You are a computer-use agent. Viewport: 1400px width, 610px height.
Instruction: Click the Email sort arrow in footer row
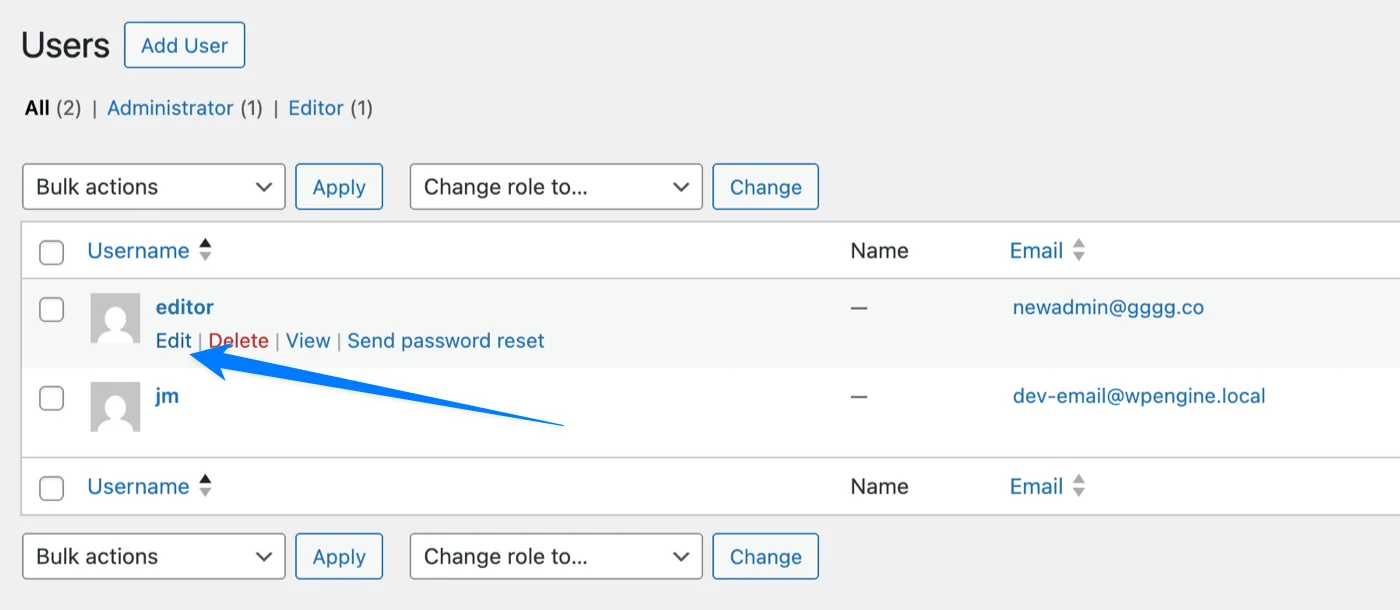click(x=1079, y=486)
